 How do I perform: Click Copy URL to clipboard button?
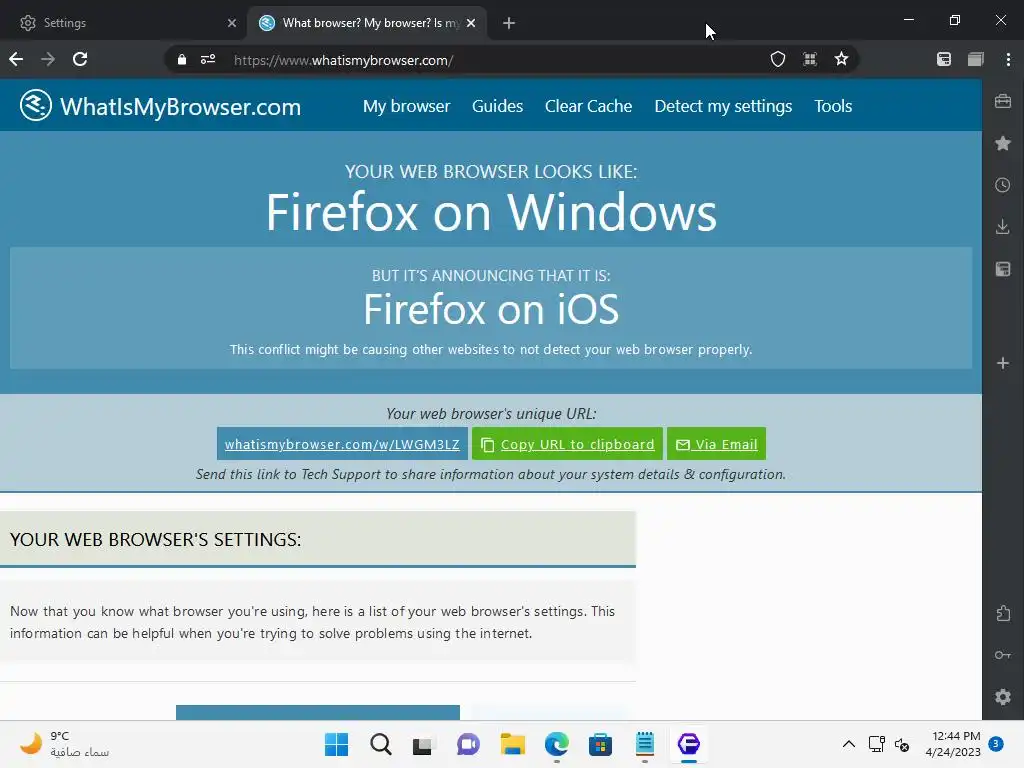click(567, 444)
